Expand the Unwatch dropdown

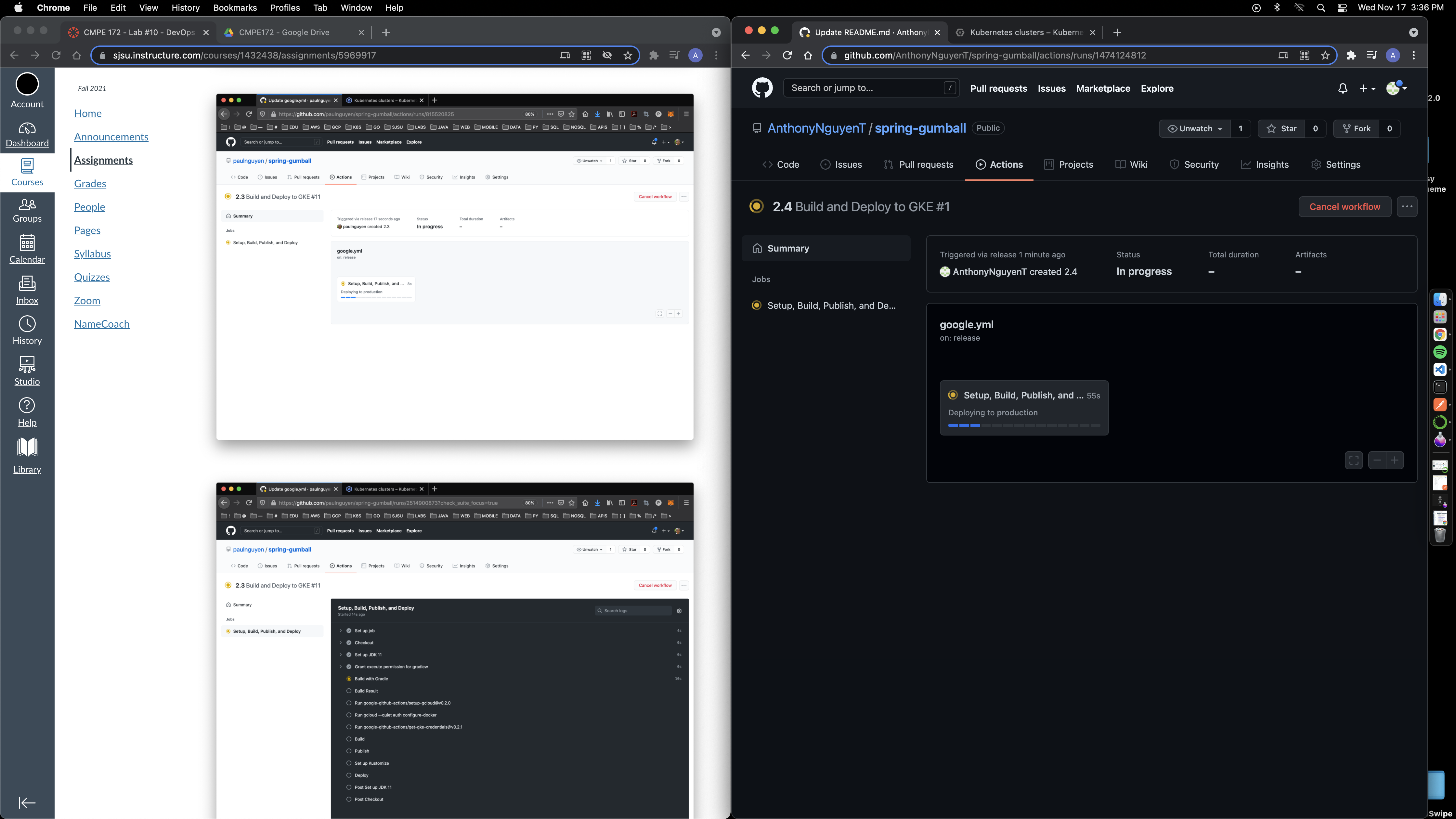click(1195, 128)
